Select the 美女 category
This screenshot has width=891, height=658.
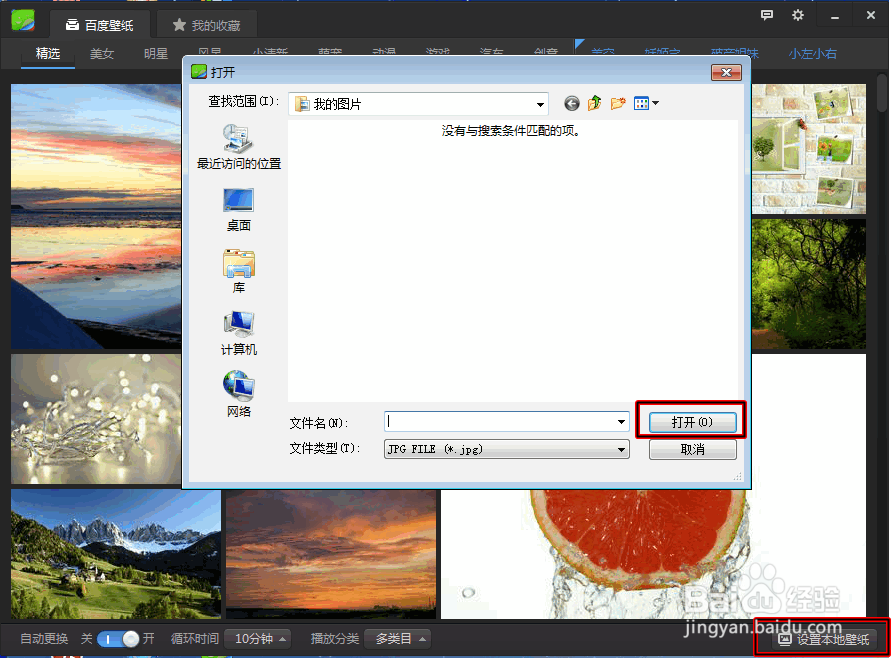(x=102, y=54)
